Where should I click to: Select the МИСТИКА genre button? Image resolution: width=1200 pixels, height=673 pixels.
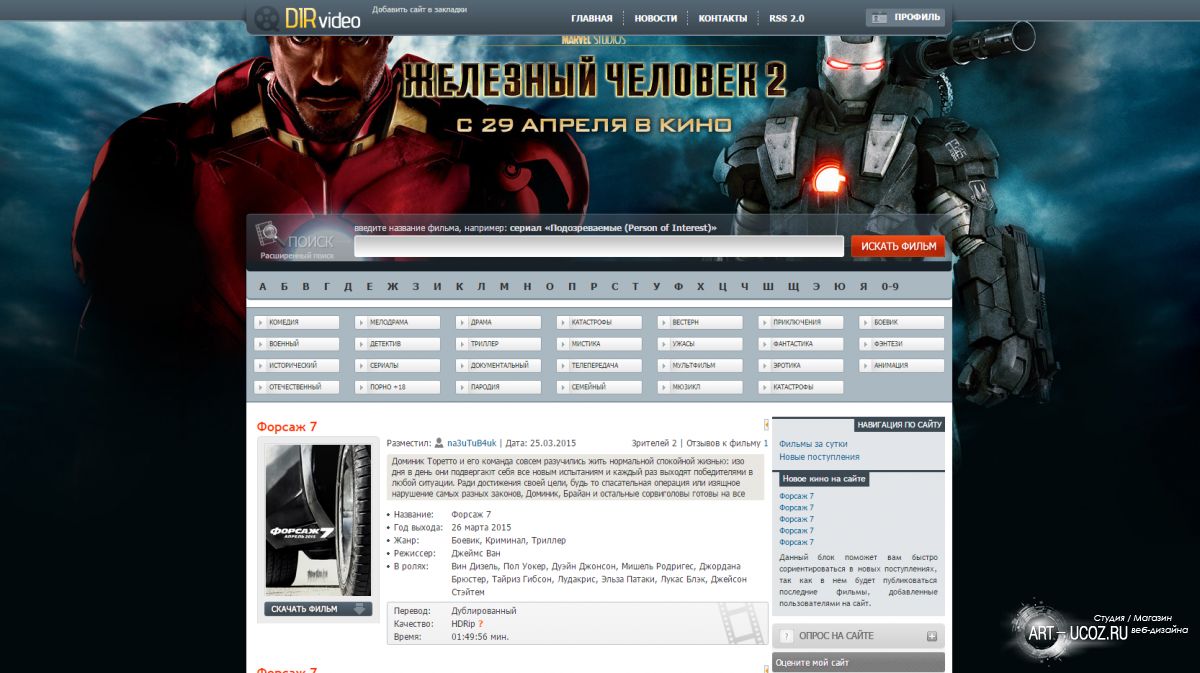pos(600,344)
